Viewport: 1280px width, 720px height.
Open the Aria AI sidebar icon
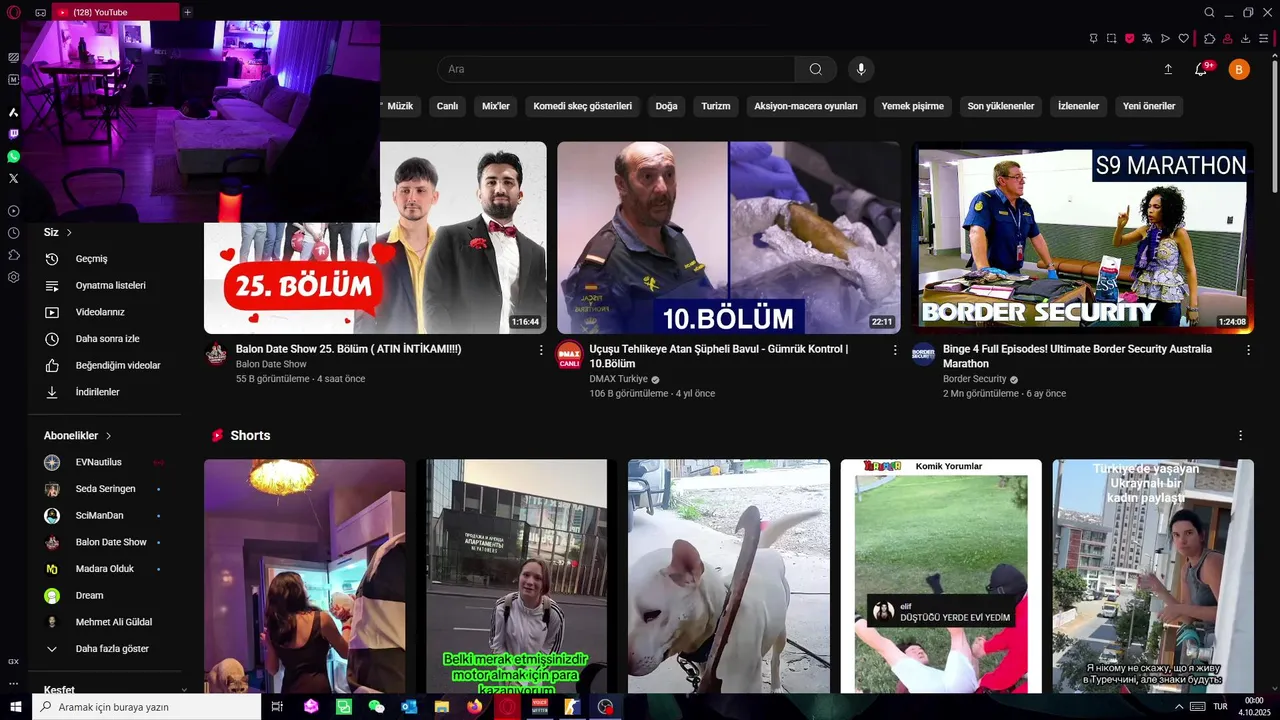tap(13, 112)
